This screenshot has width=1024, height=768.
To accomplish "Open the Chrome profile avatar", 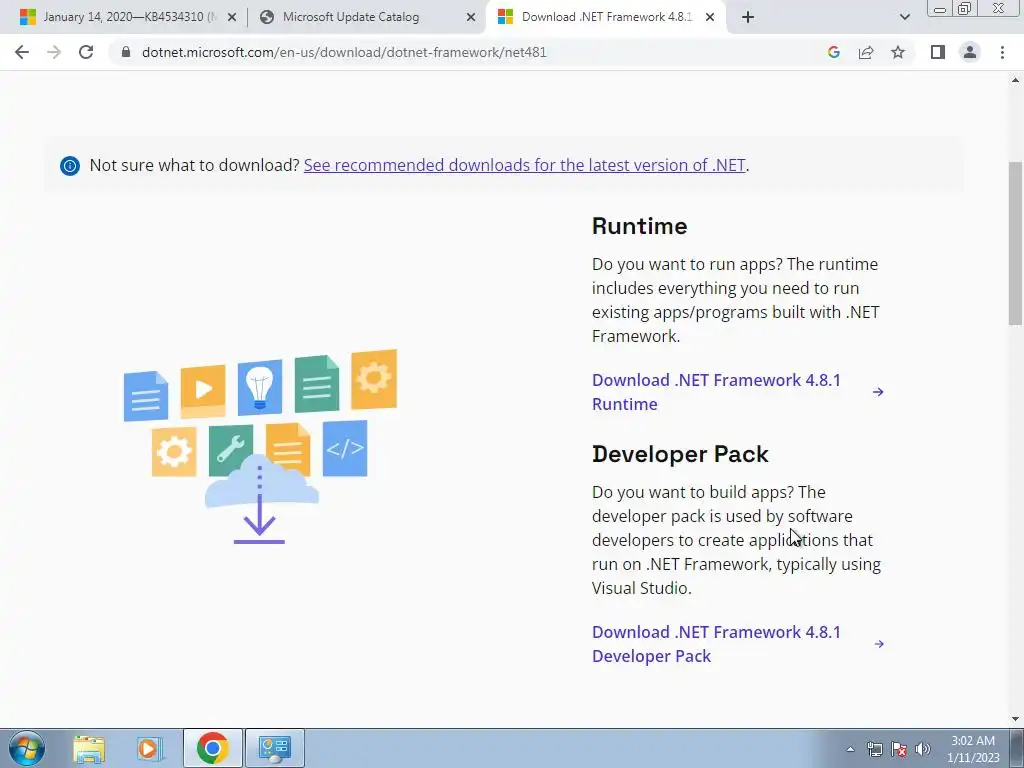I will (970, 52).
